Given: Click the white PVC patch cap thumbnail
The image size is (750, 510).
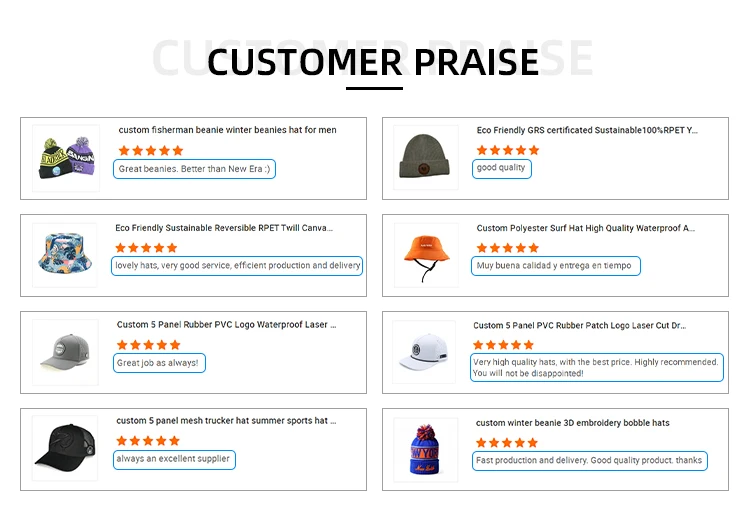Looking at the screenshot, I should point(425,352).
